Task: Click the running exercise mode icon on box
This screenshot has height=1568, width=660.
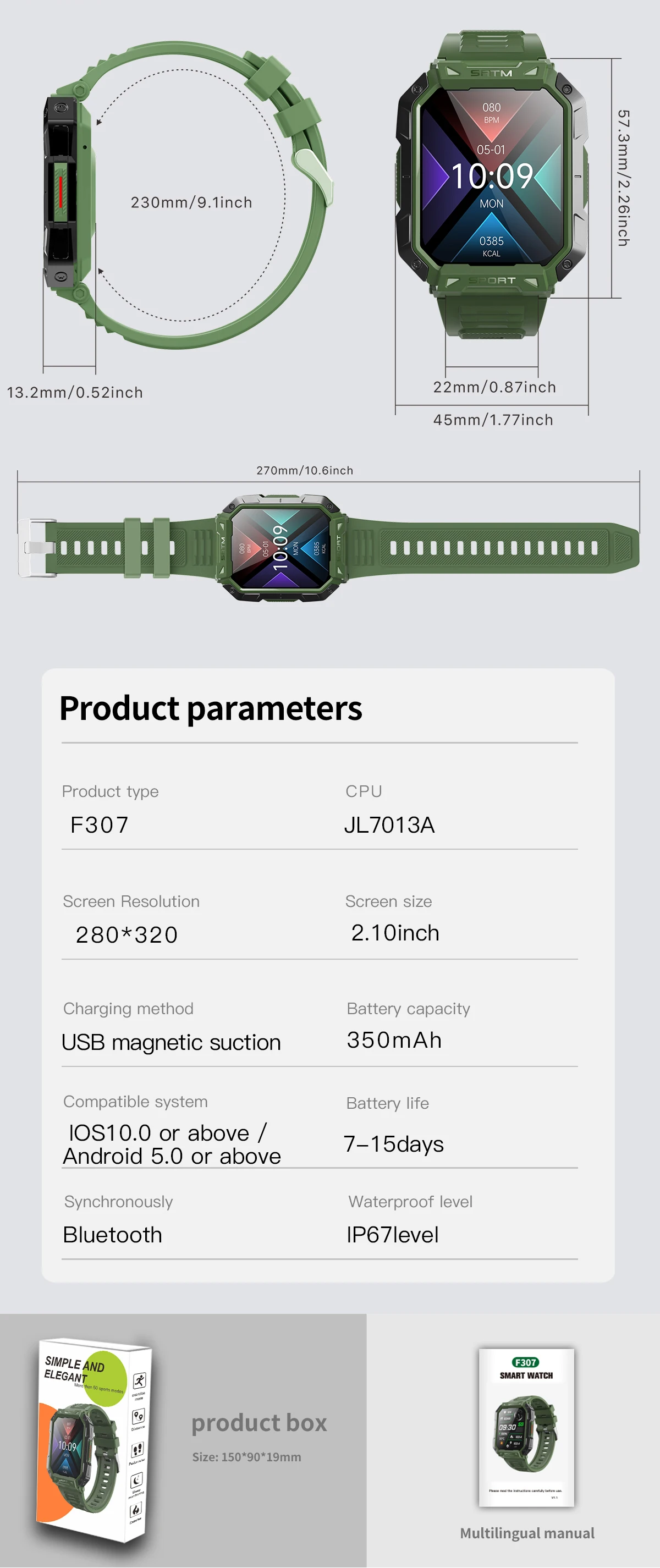Action: point(140,1380)
